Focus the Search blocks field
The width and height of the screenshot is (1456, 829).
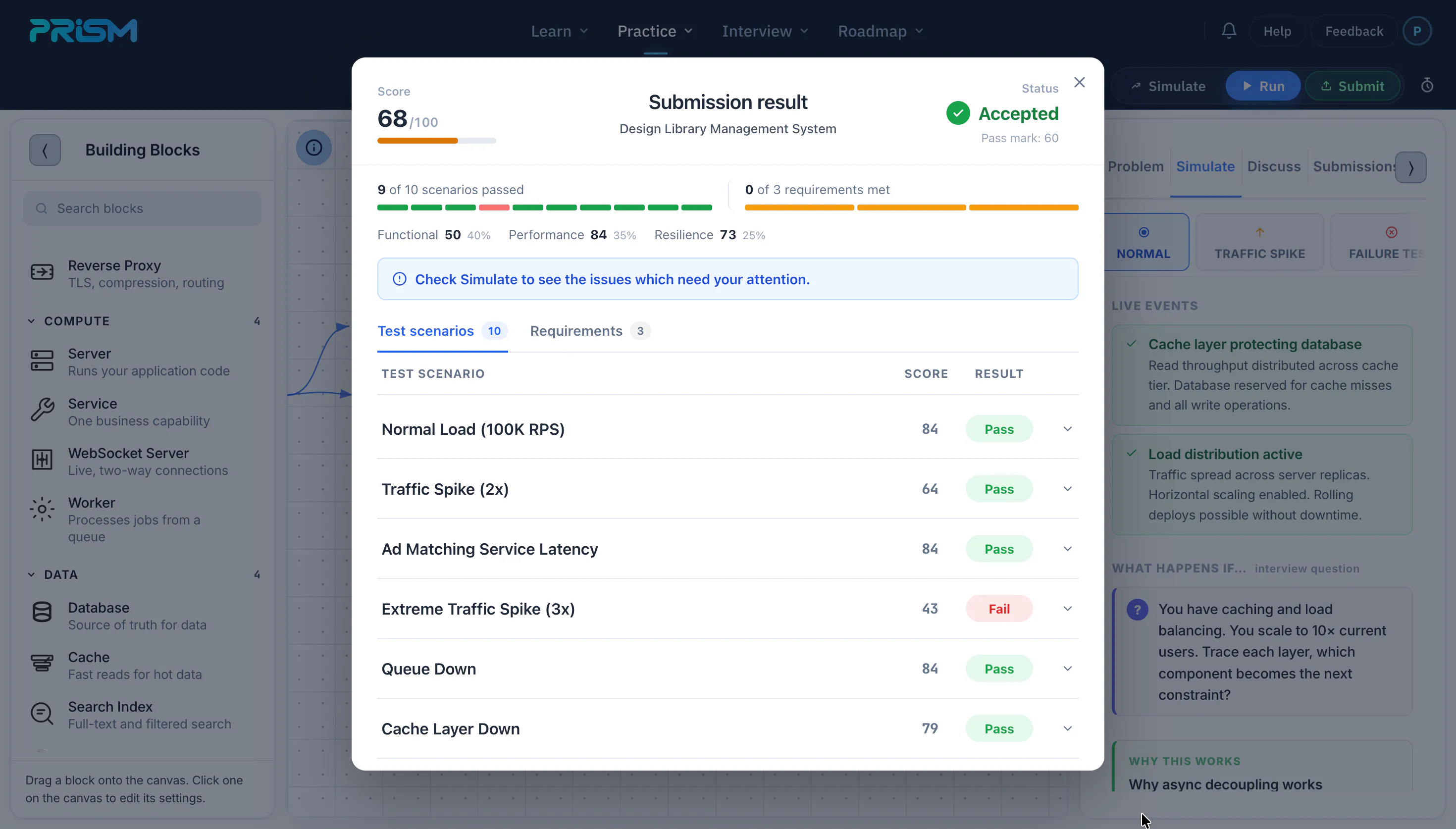[x=142, y=208]
